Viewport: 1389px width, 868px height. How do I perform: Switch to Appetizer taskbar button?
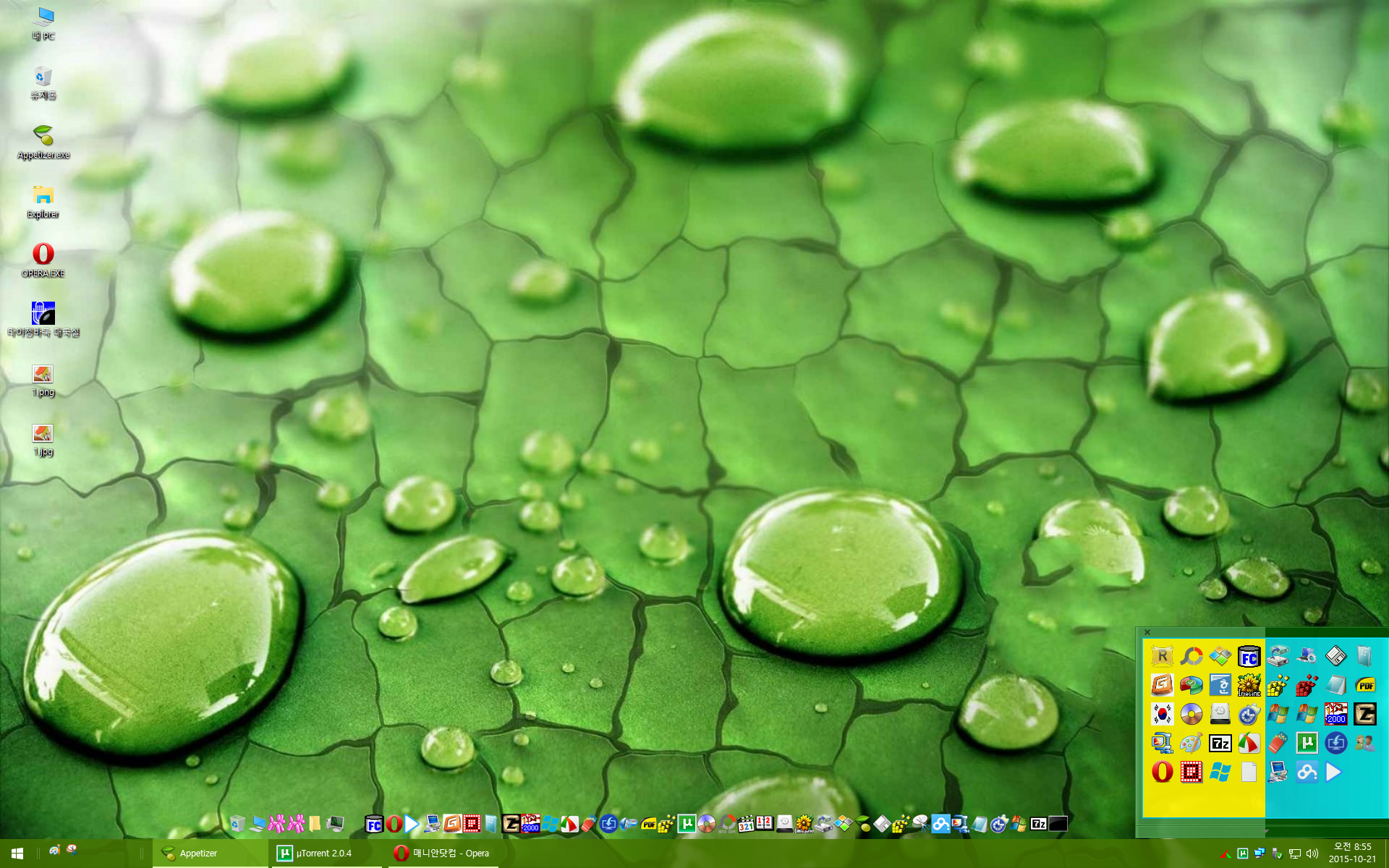click(210, 854)
